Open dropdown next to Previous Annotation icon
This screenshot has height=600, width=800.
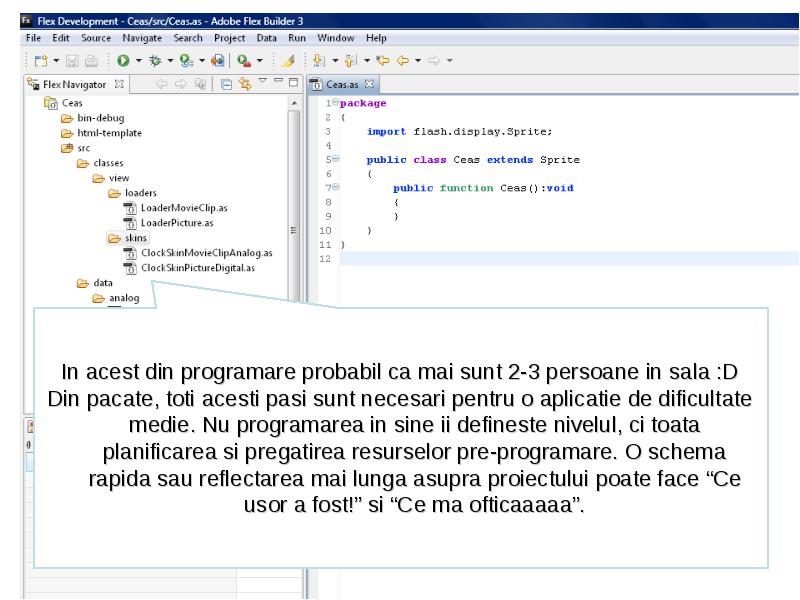[x=367, y=61]
